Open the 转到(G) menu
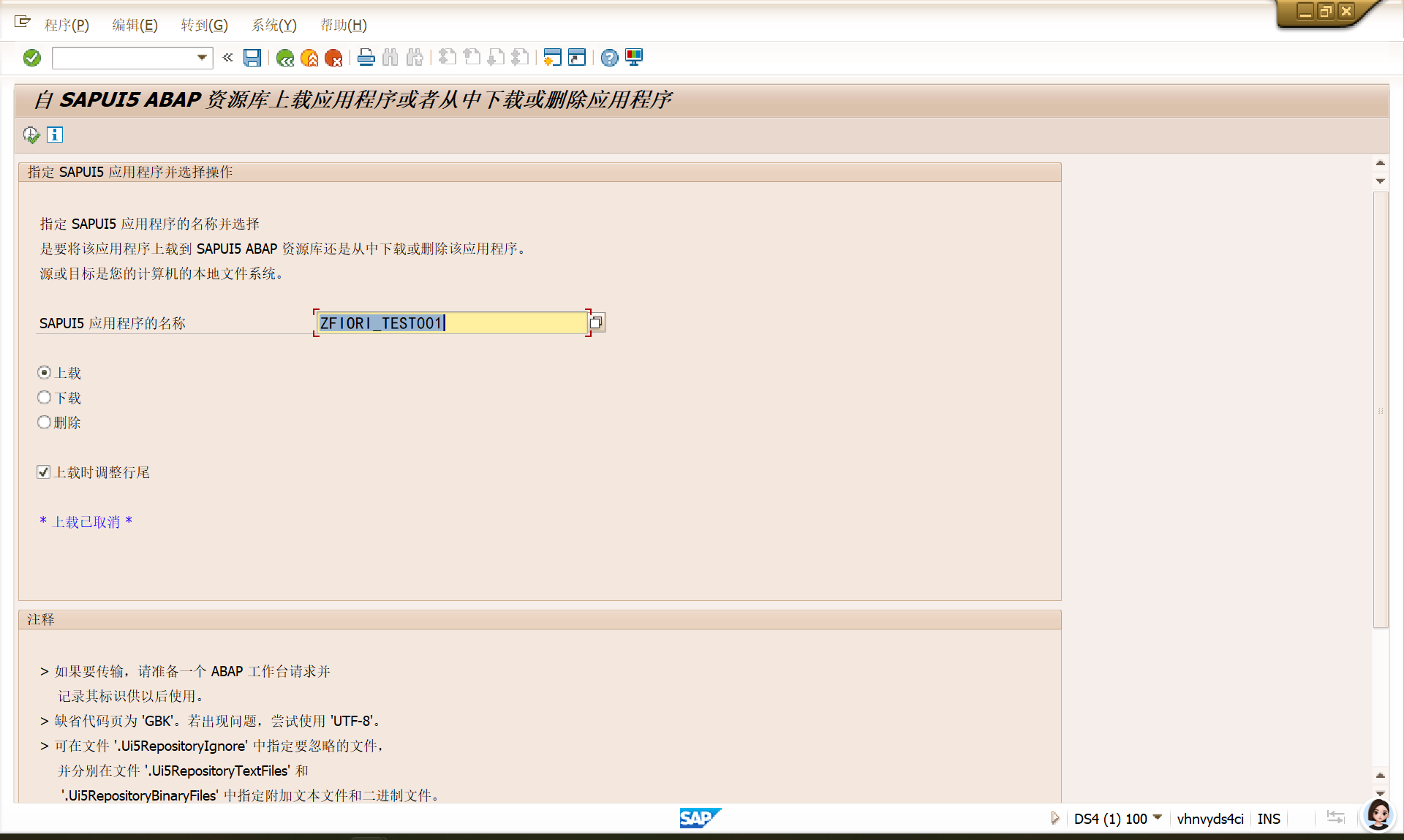 click(205, 25)
